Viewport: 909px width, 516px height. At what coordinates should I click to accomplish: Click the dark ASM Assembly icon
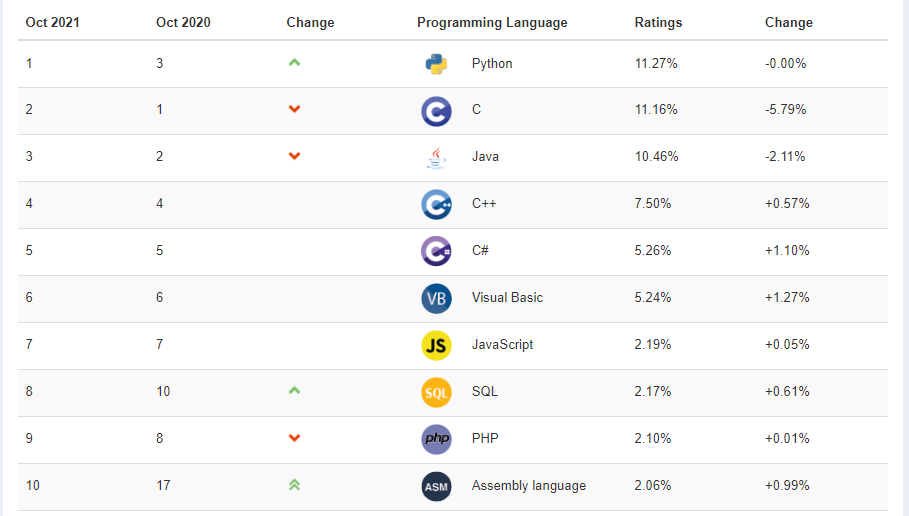click(436, 486)
